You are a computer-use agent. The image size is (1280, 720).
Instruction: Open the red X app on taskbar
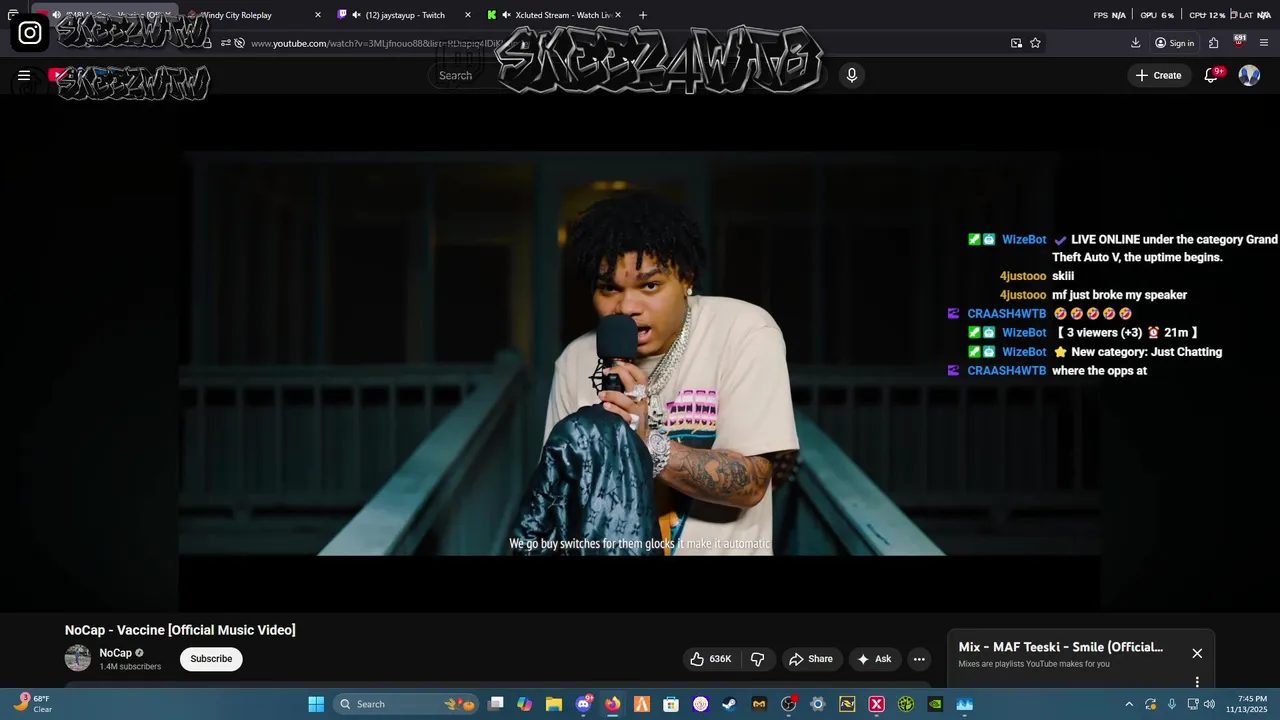(877, 704)
